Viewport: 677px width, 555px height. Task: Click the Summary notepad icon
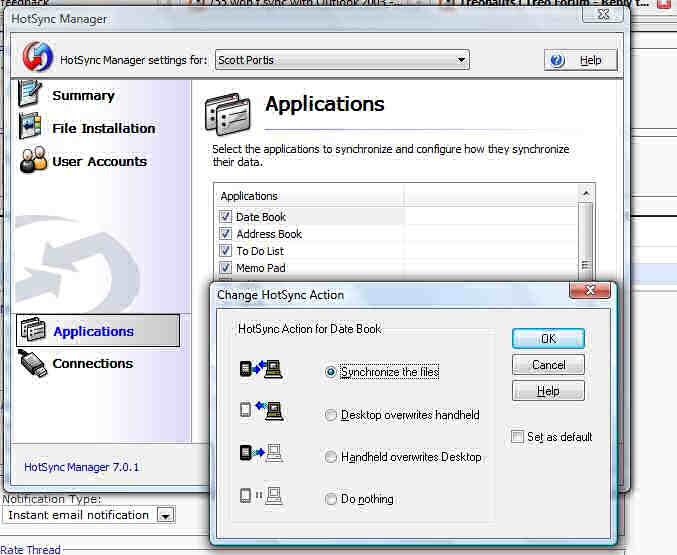tap(29, 92)
